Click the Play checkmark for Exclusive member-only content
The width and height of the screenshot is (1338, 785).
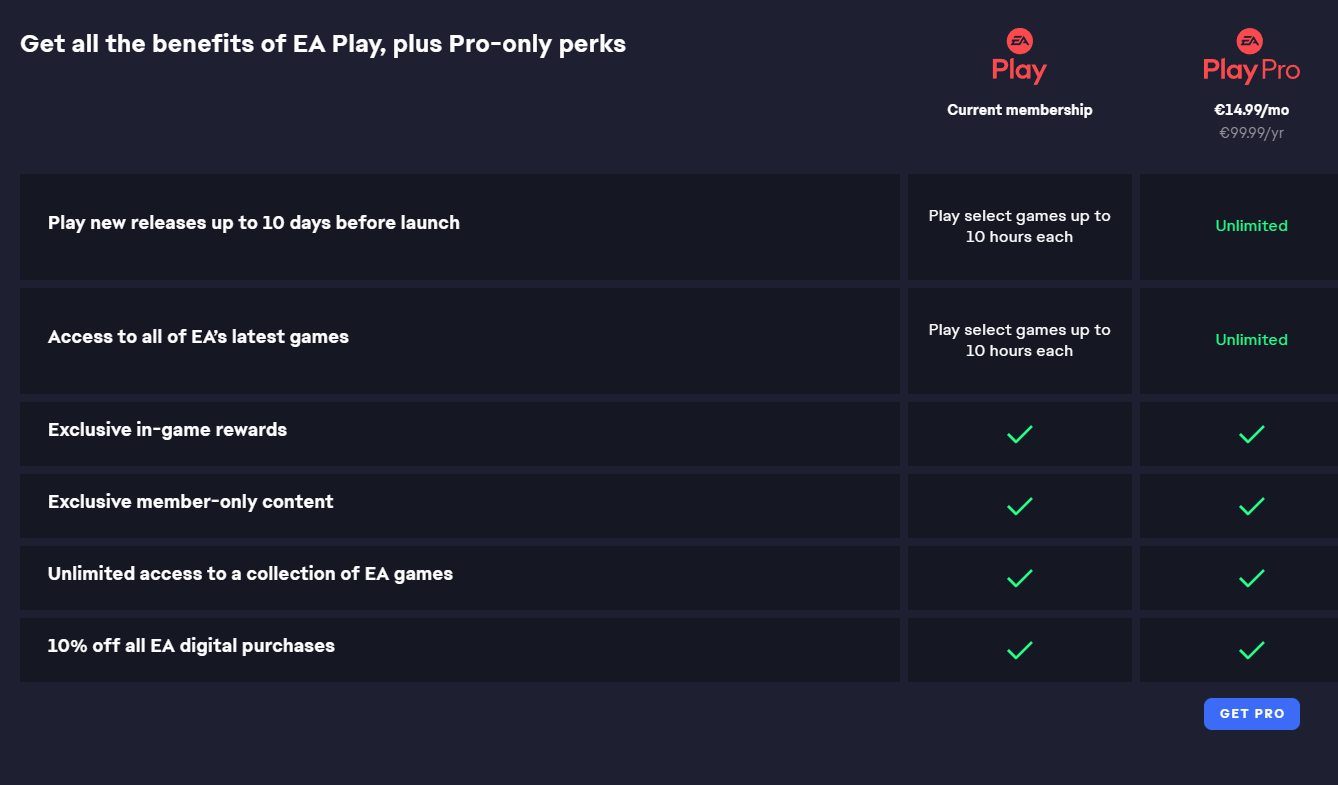1019,506
